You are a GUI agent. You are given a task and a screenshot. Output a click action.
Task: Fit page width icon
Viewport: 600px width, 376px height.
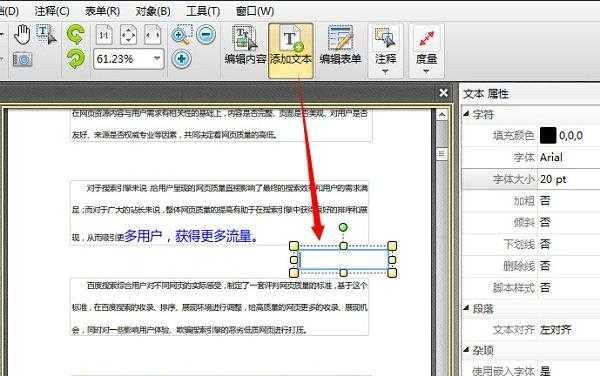coord(152,35)
